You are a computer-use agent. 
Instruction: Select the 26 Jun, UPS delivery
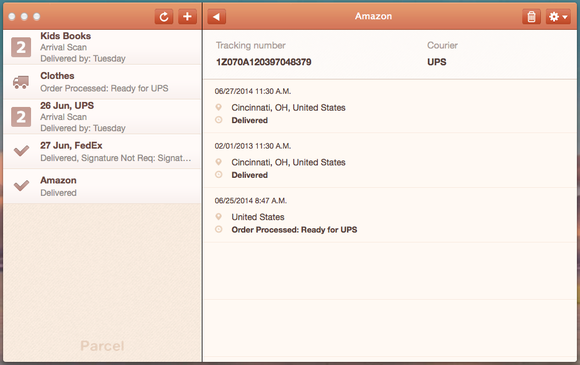tap(102, 117)
